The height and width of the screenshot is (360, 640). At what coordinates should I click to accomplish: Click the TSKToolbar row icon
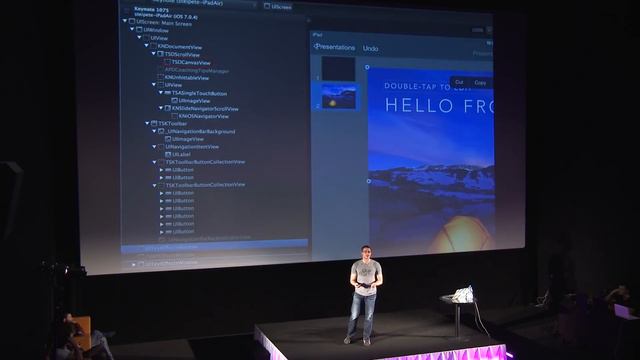tap(154, 123)
